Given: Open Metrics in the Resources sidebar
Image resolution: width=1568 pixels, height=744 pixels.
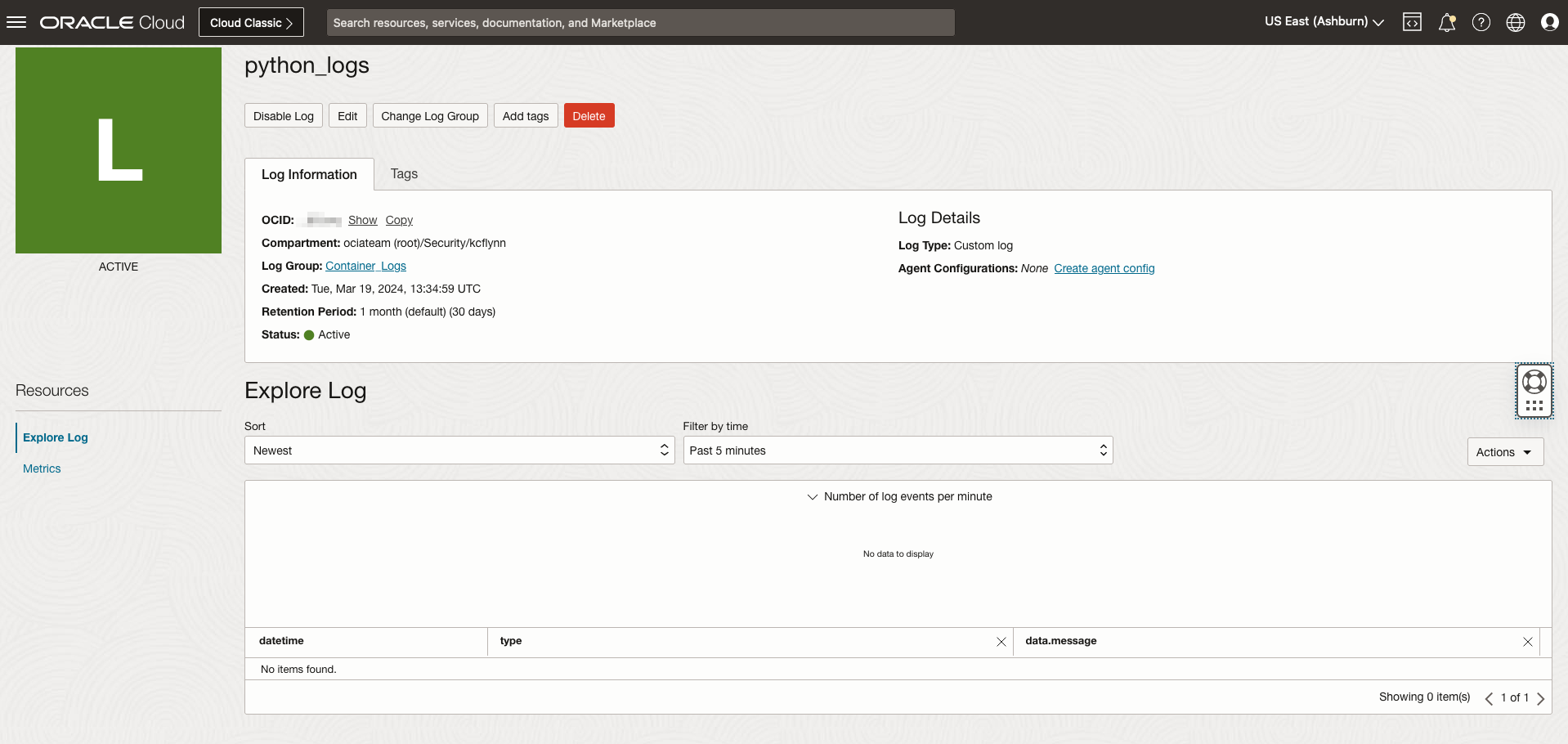Looking at the screenshot, I should pyautogui.click(x=42, y=468).
